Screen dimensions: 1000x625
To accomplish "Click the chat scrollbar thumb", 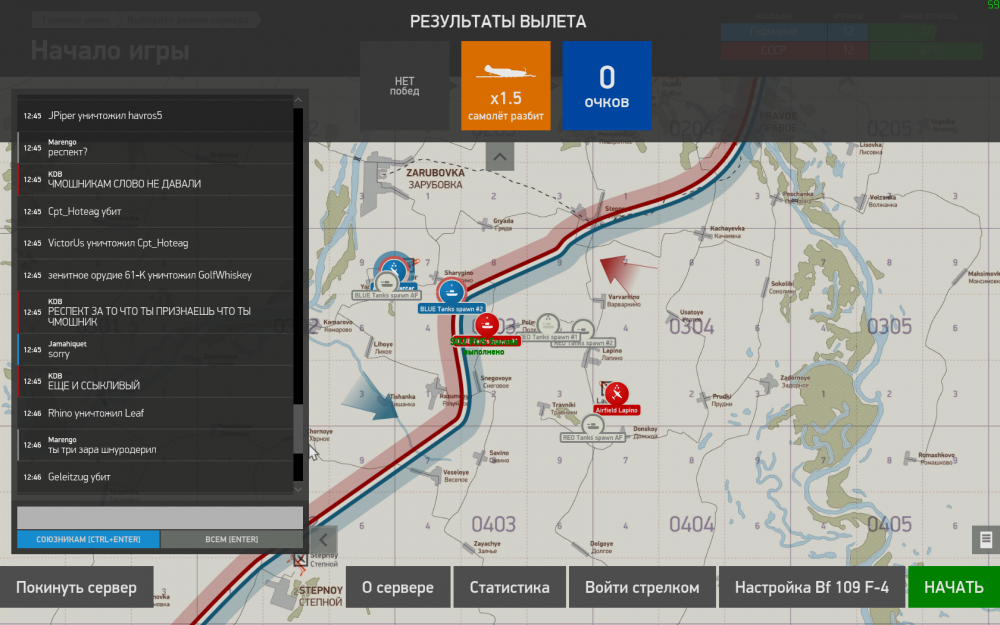I will 298,429.
